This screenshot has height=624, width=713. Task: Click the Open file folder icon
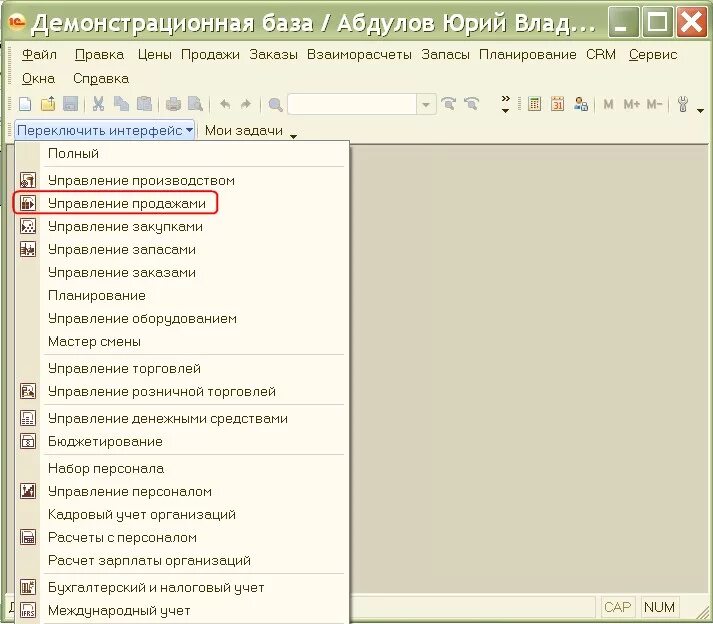pos(48,105)
